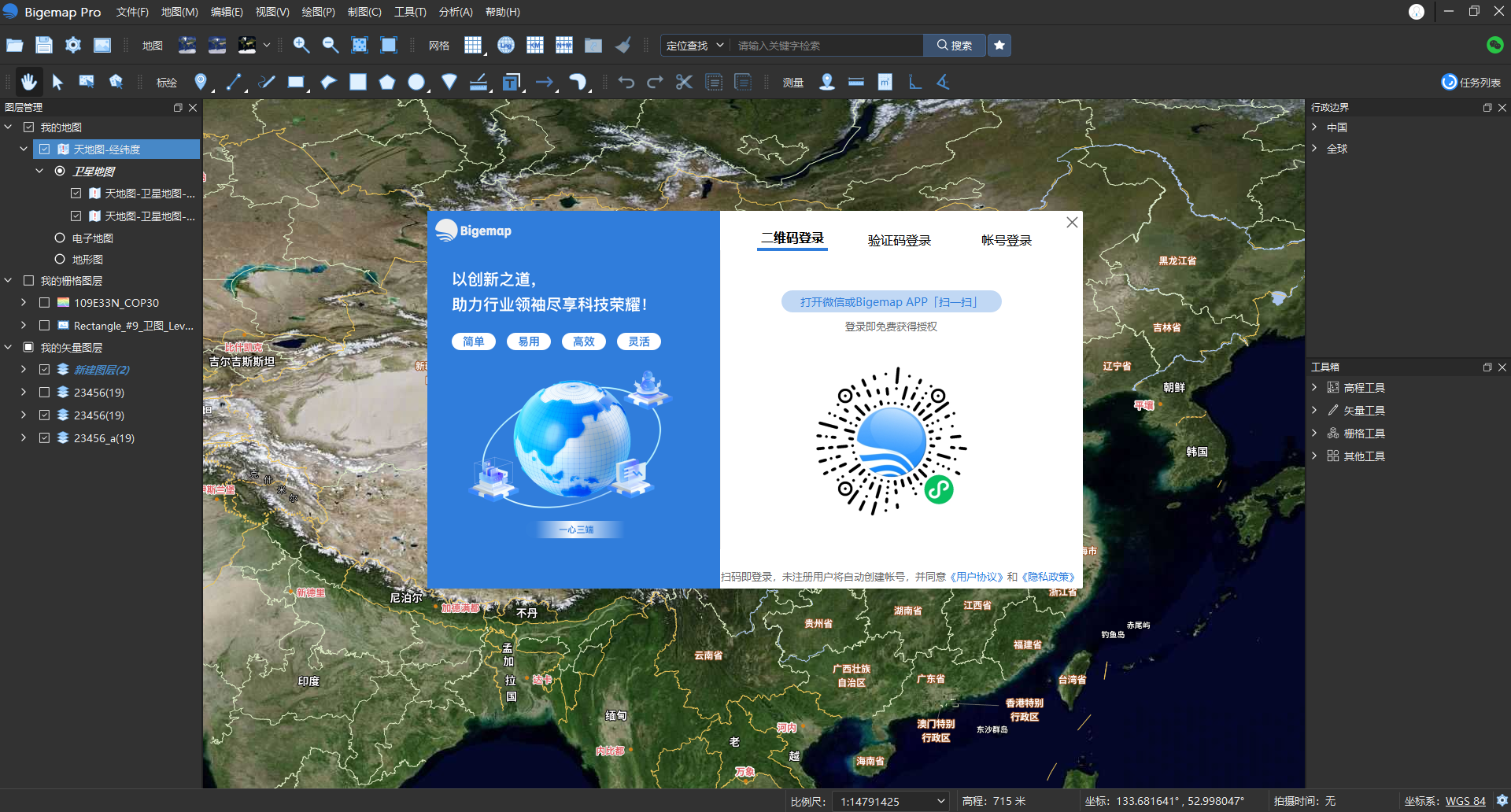Expand the 新建图层(2) node

pyautogui.click(x=24, y=369)
